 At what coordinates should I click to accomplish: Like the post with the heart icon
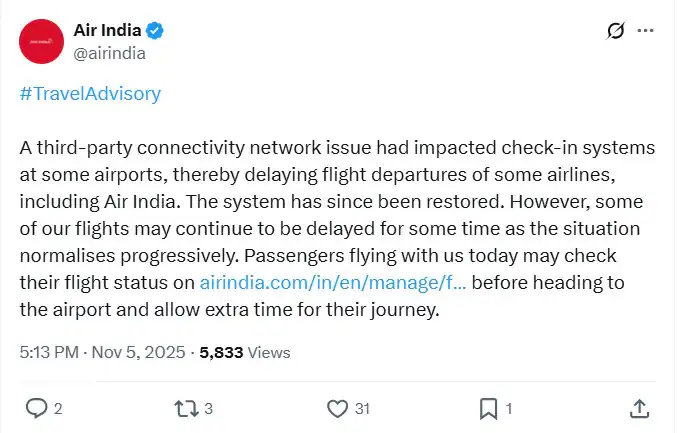[337, 408]
